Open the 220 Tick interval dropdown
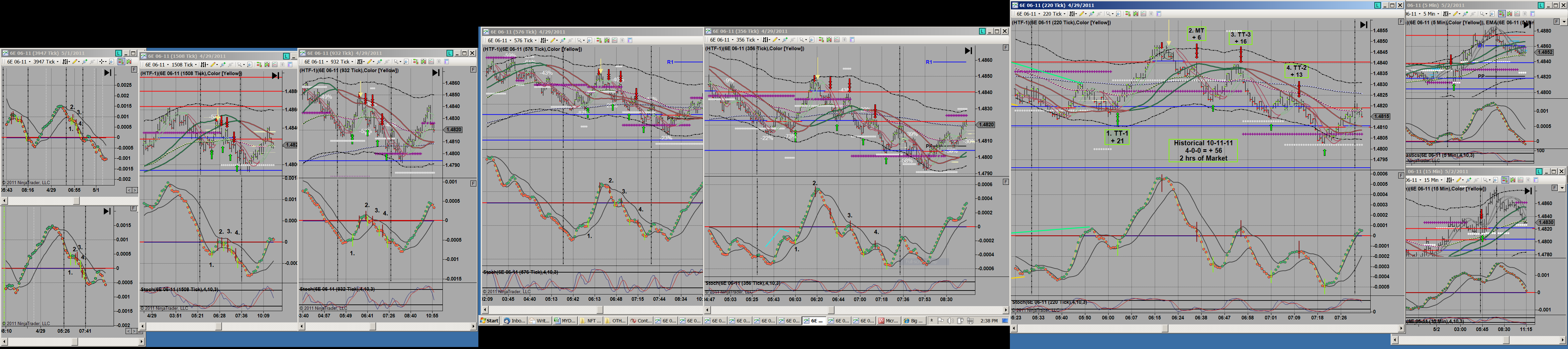 click(1054, 13)
